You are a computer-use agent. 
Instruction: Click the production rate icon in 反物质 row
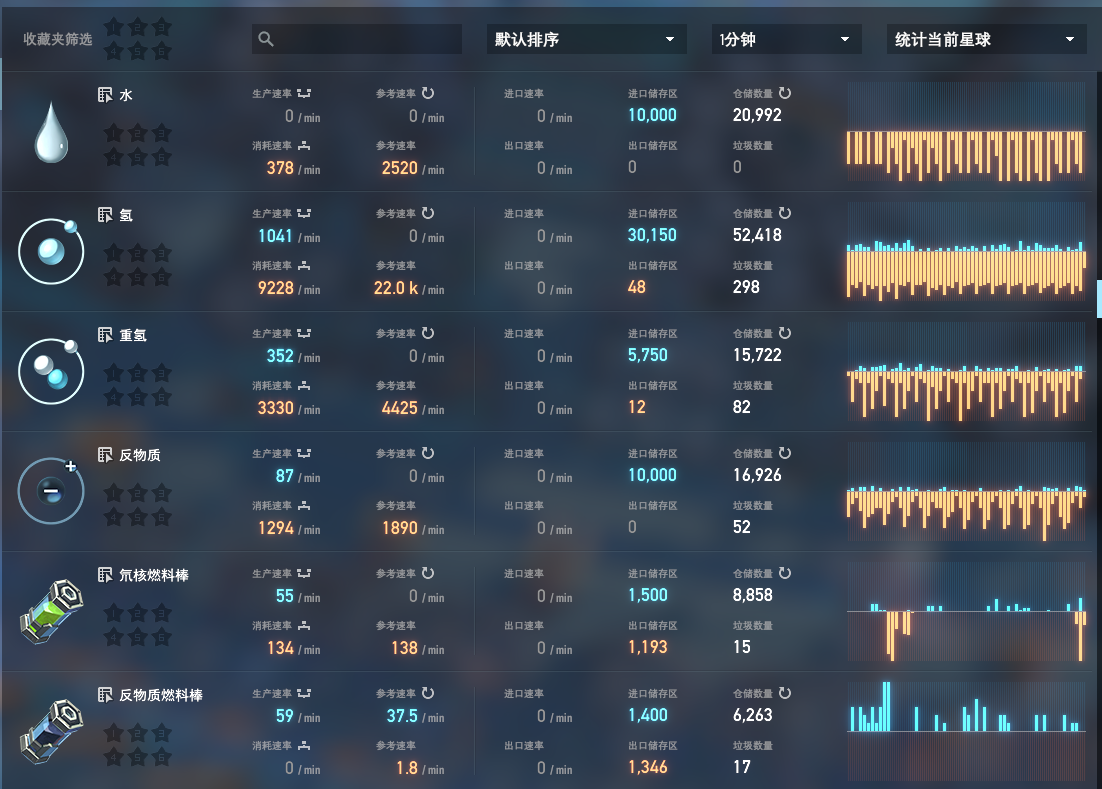pyautogui.click(x=304, y=454)
